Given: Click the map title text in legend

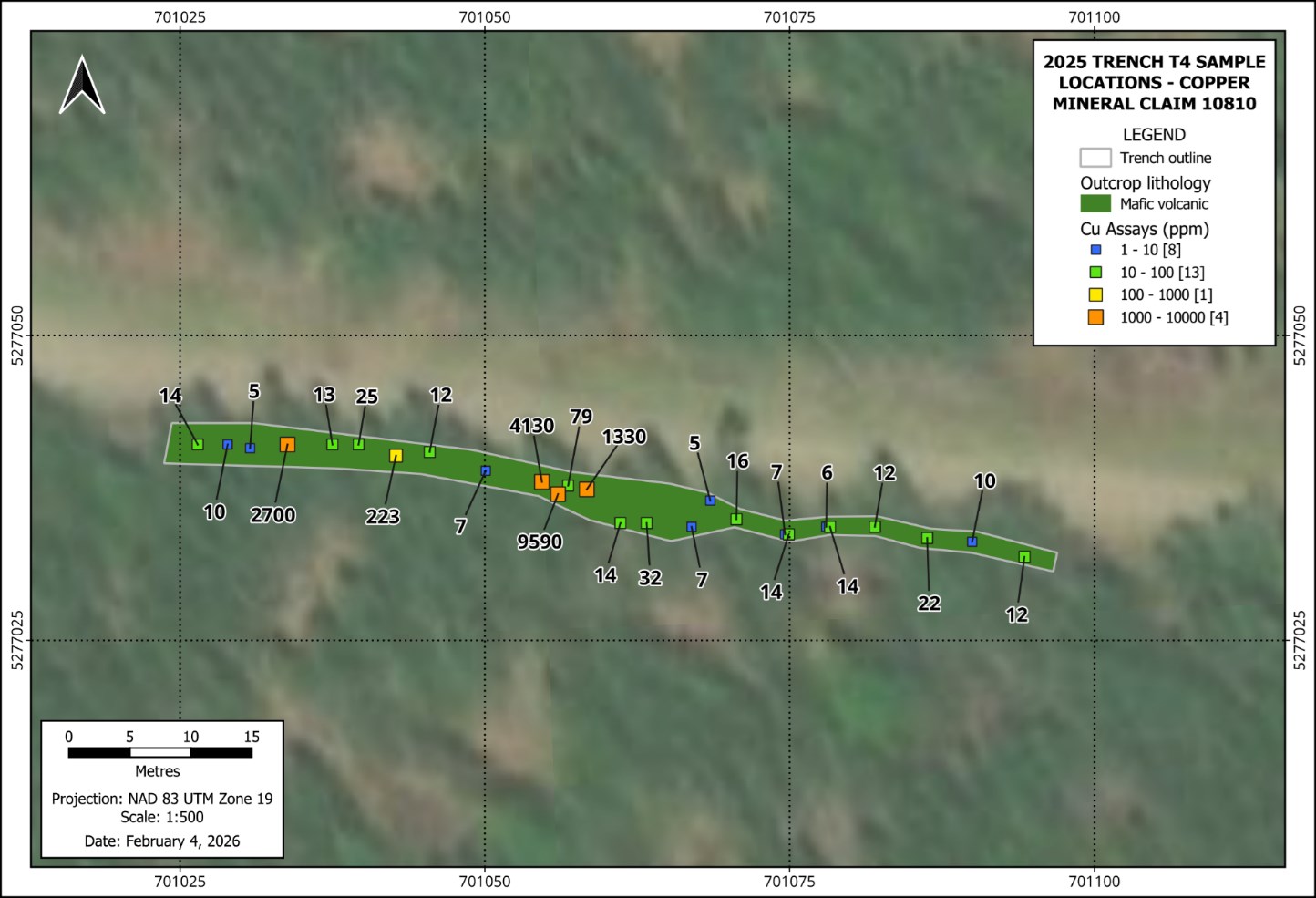Looking at the screenshot, I should (x=1154, y=82).
